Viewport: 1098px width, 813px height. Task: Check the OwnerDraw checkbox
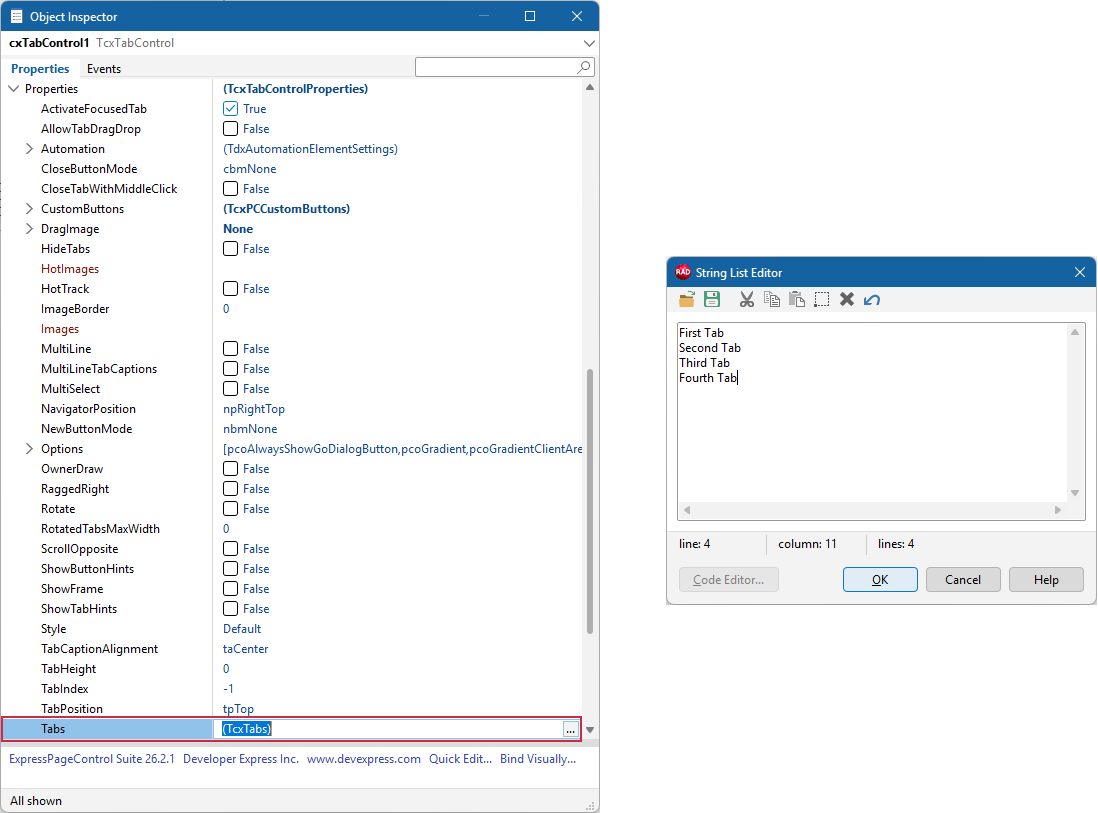click(230, 468)
